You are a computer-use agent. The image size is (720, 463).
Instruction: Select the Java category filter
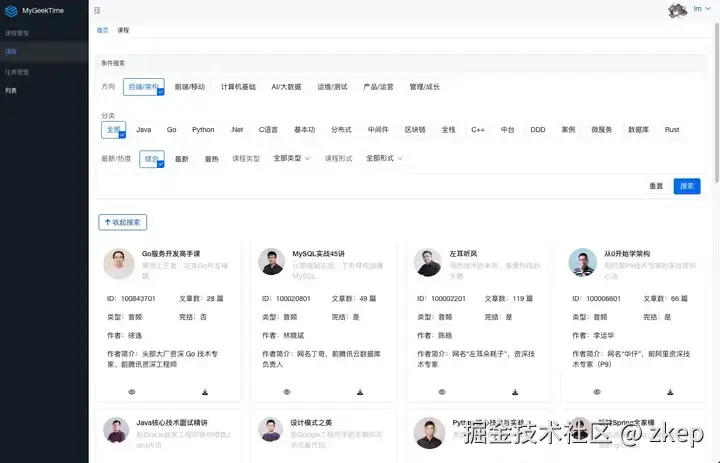(x=144, y=130)
